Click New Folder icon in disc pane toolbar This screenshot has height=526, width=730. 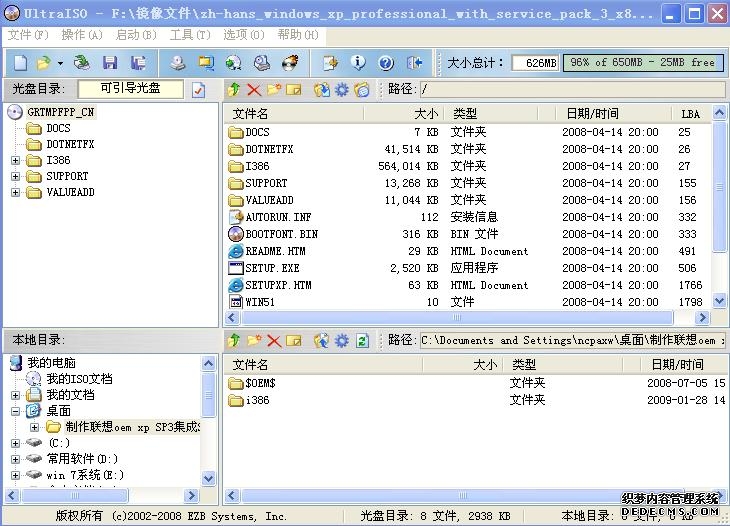point(274,89)
